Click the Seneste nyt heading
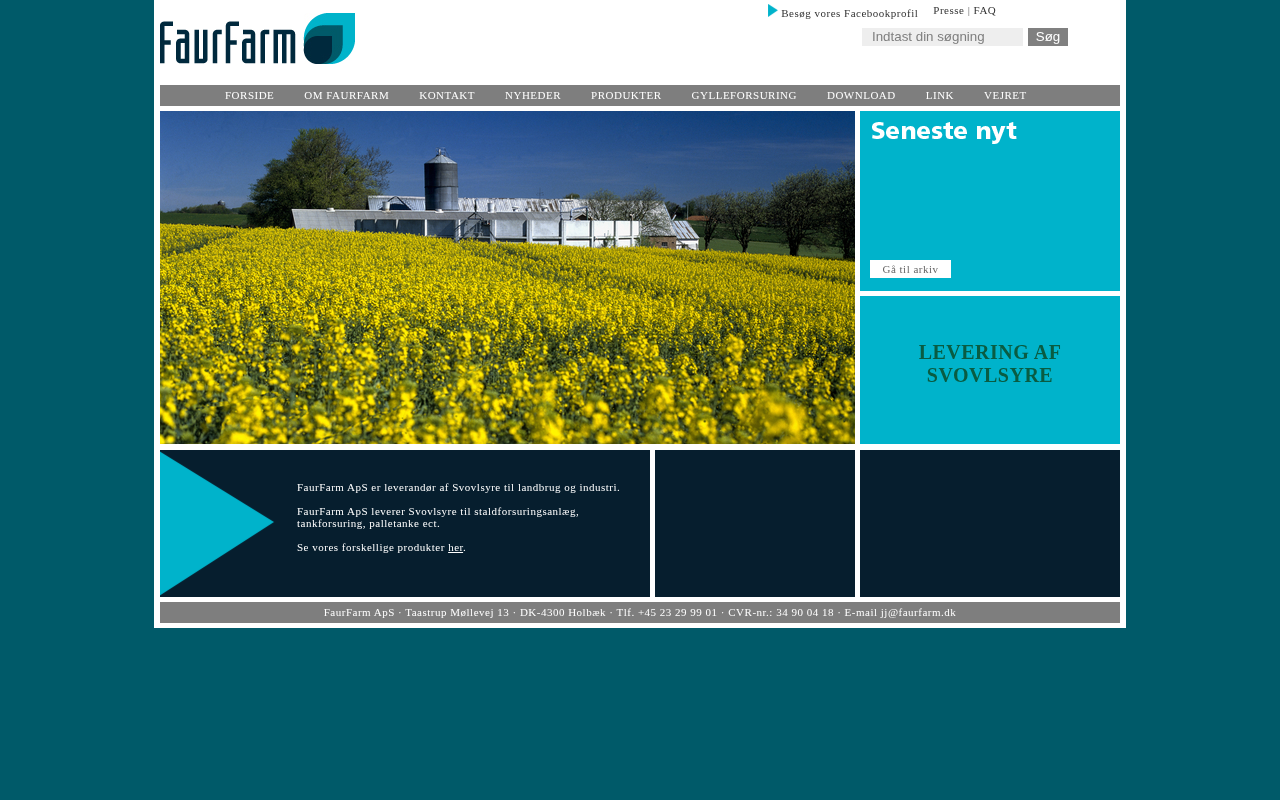 944,131
